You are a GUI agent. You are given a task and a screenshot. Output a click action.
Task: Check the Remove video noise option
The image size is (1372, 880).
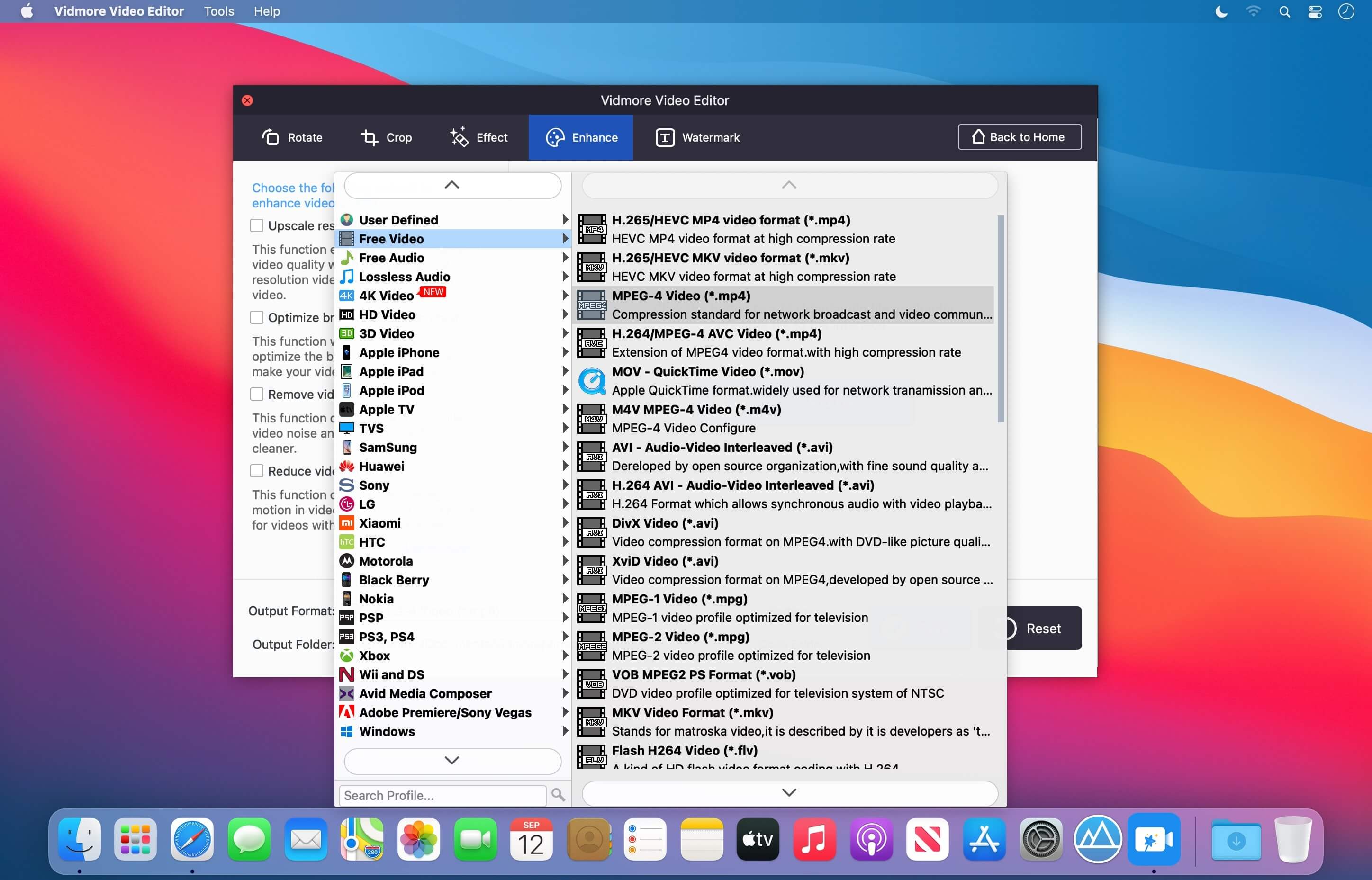click(257, 394)
